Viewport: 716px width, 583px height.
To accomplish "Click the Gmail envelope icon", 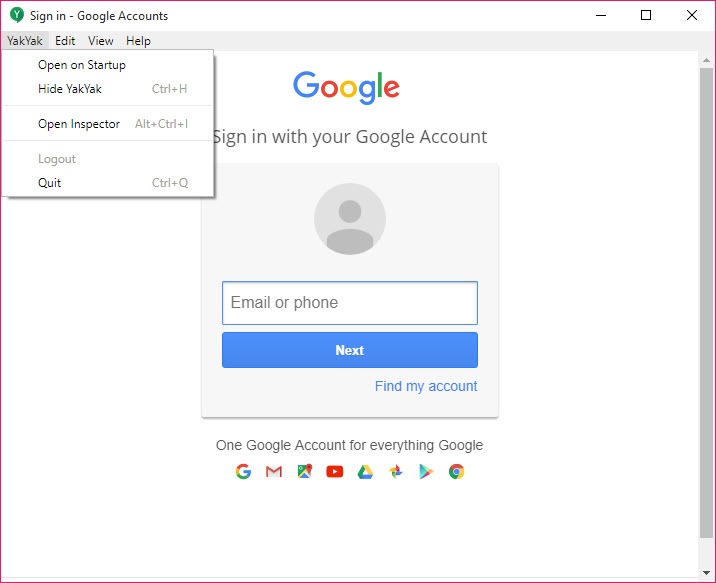I will pos(274,471).
